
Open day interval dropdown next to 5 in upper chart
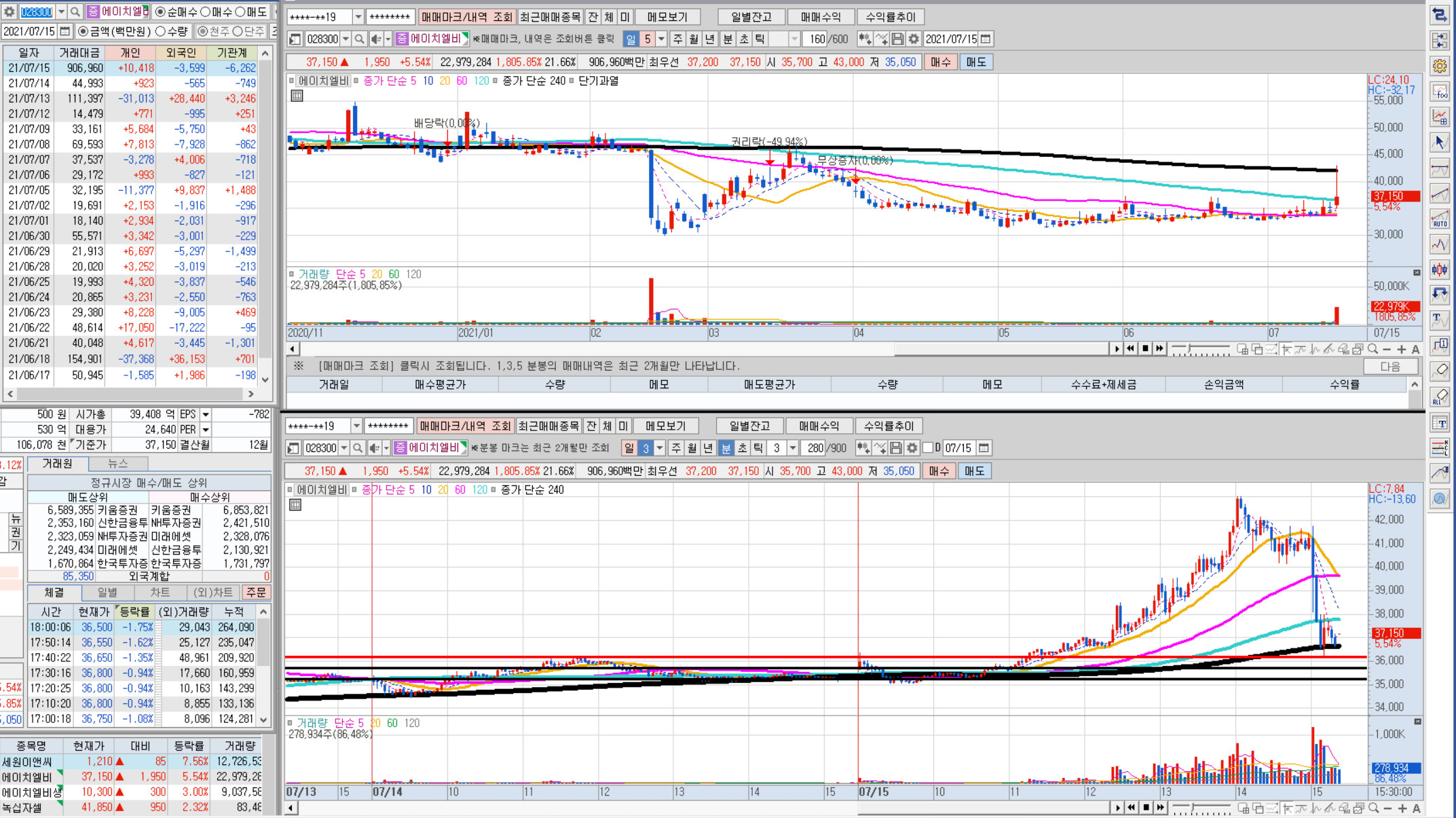pyautogui.click(x=661, y=39)
